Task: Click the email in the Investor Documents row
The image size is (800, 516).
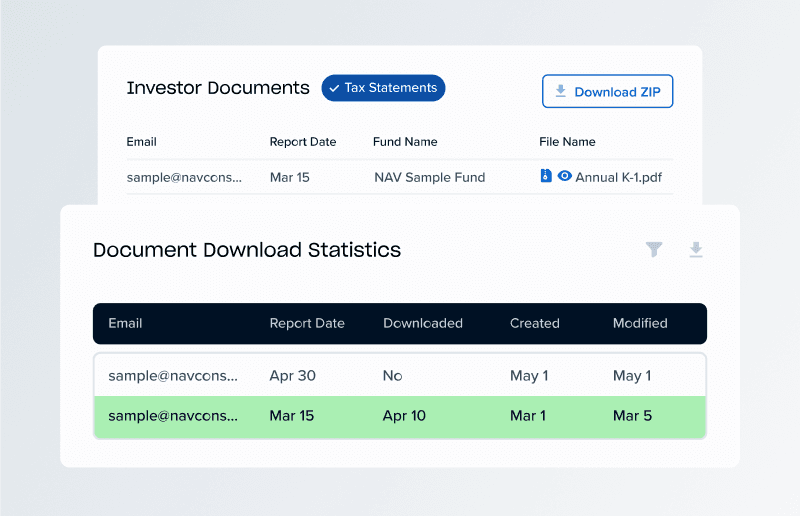Action: point(184,177)
